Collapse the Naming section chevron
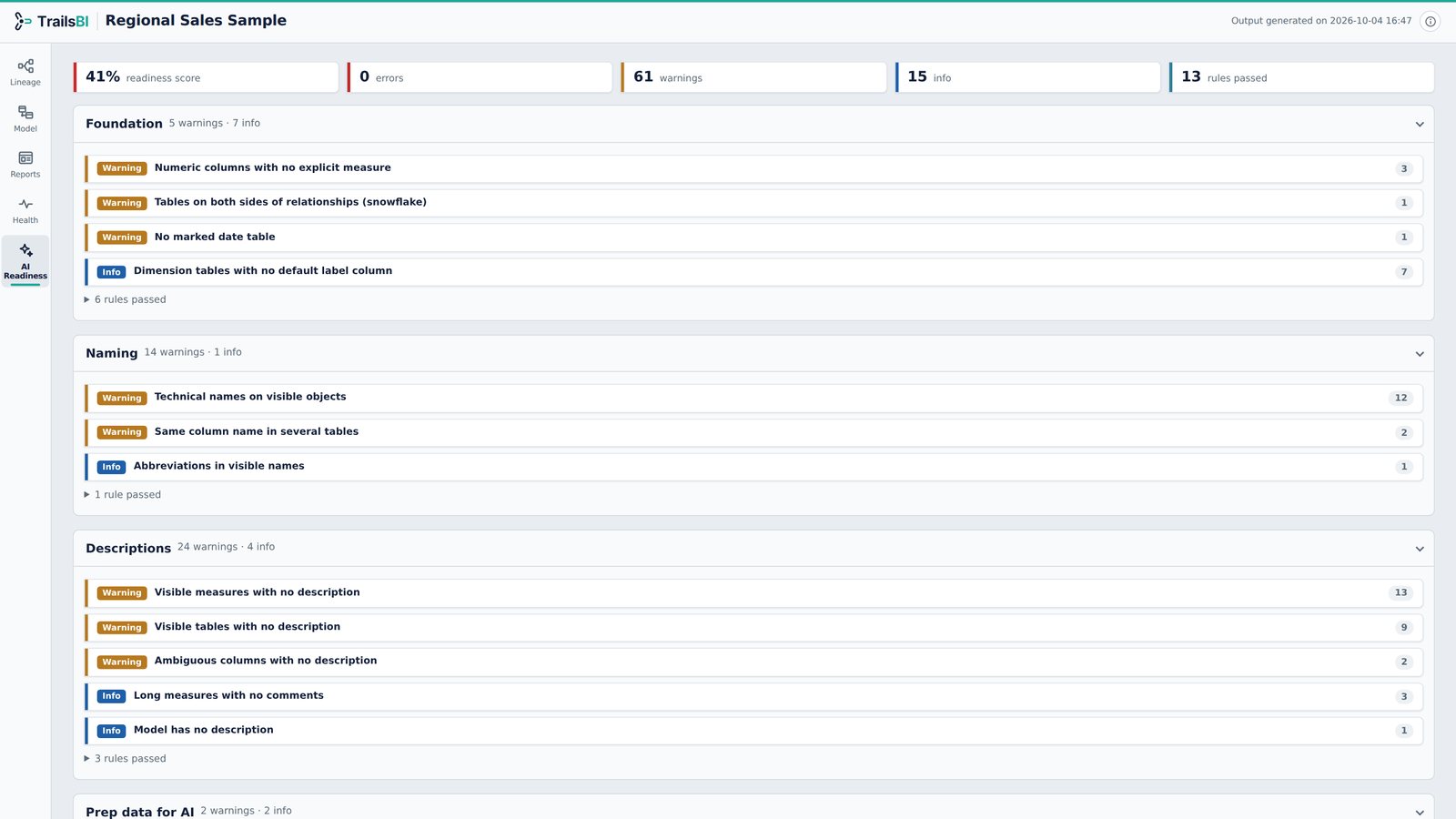This screenshot has width=1456, height=819. pos(1420,353)
